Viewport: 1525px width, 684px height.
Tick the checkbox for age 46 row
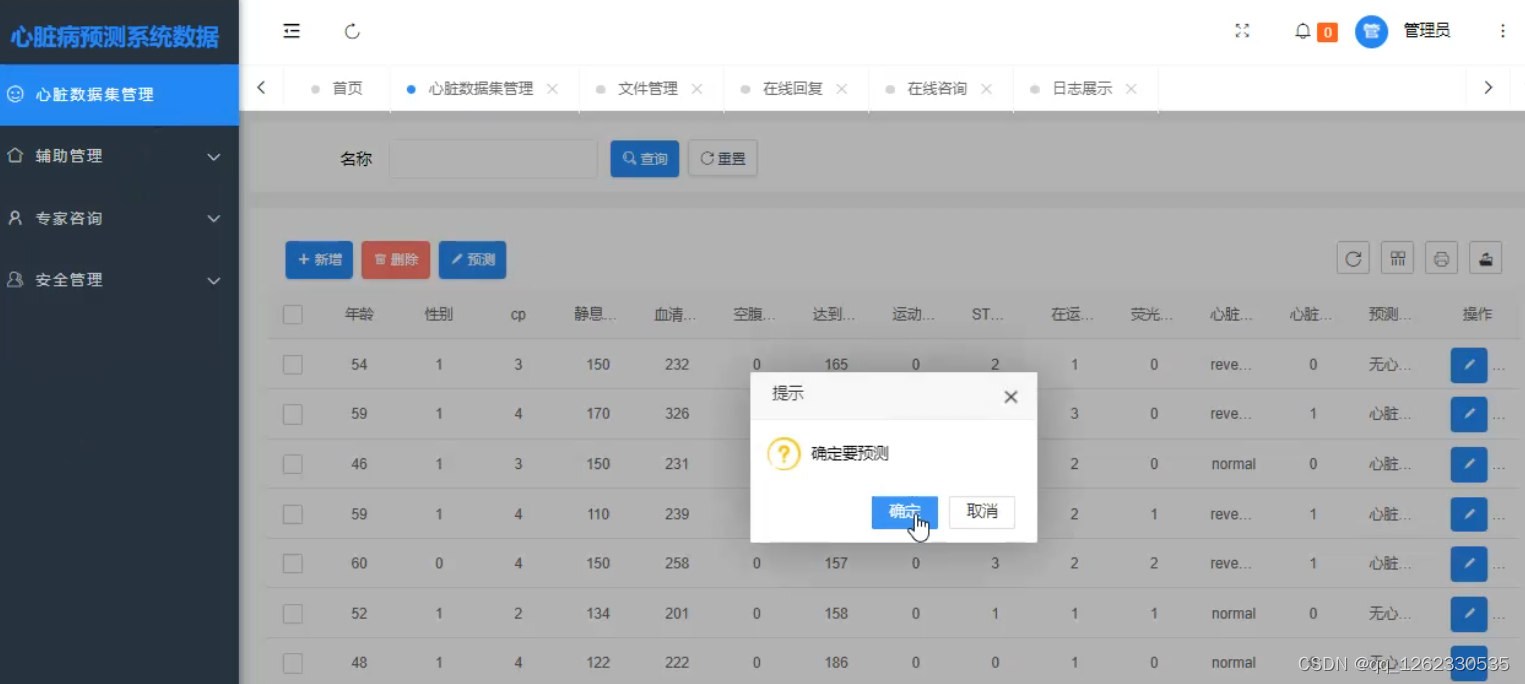pyautogui.click(x=293, y=464)
